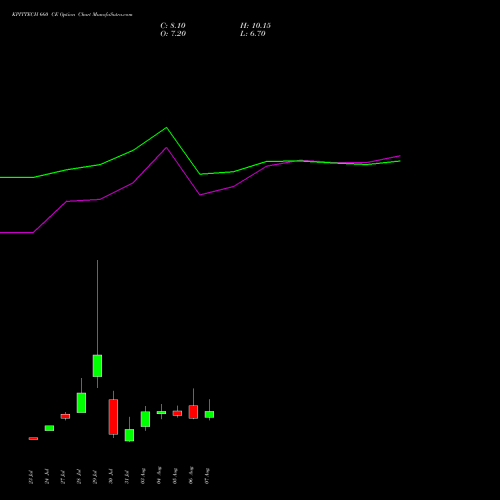The width and height of the screenshot is (500, 500).
Task: Click the 27 Jul date label
Action: (x=63, y=477)
